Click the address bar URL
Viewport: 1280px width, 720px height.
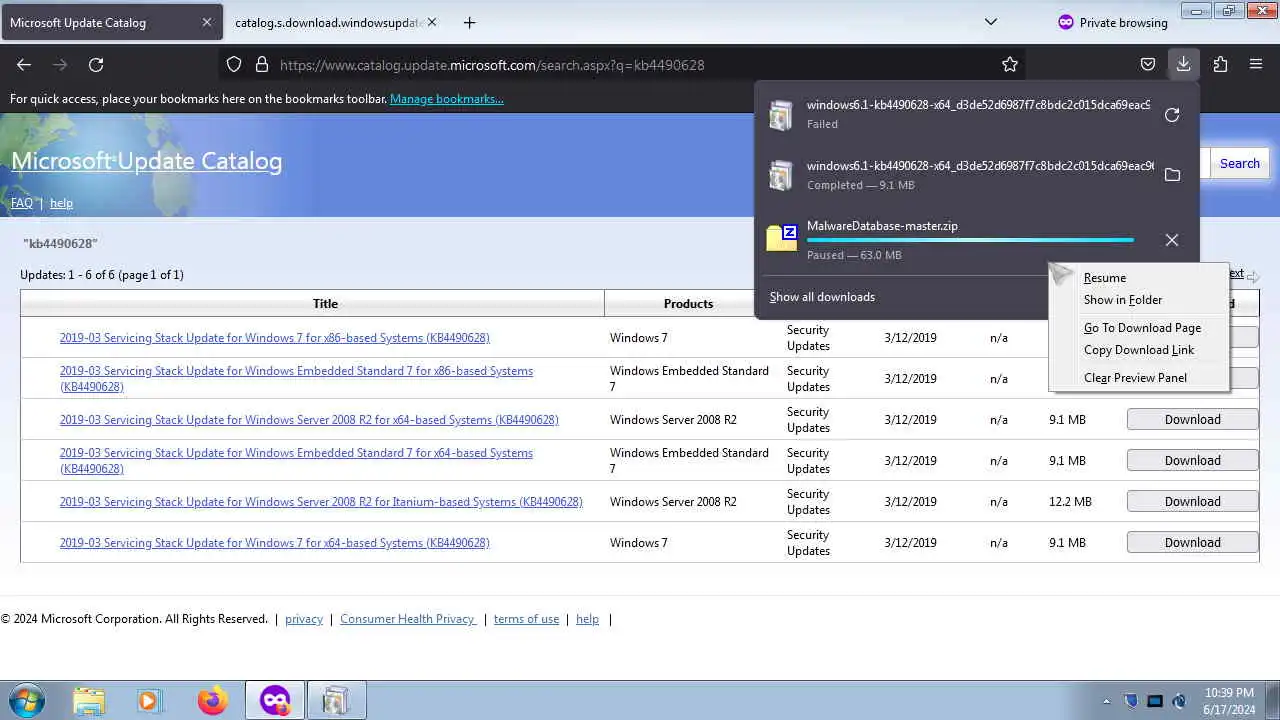[x=492, y=64]
